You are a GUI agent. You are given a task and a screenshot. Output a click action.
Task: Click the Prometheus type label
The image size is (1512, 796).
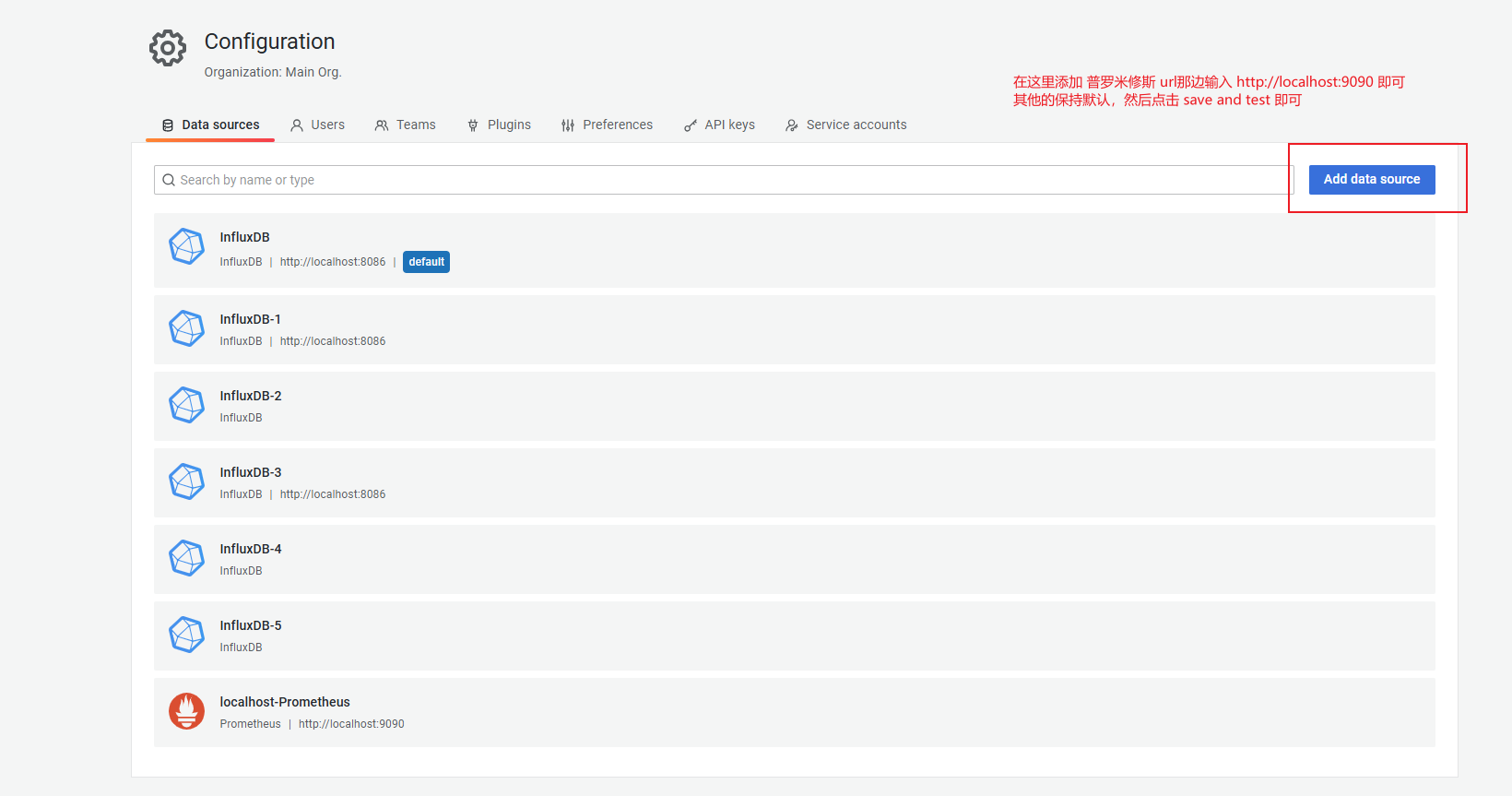tap(250, 724)
